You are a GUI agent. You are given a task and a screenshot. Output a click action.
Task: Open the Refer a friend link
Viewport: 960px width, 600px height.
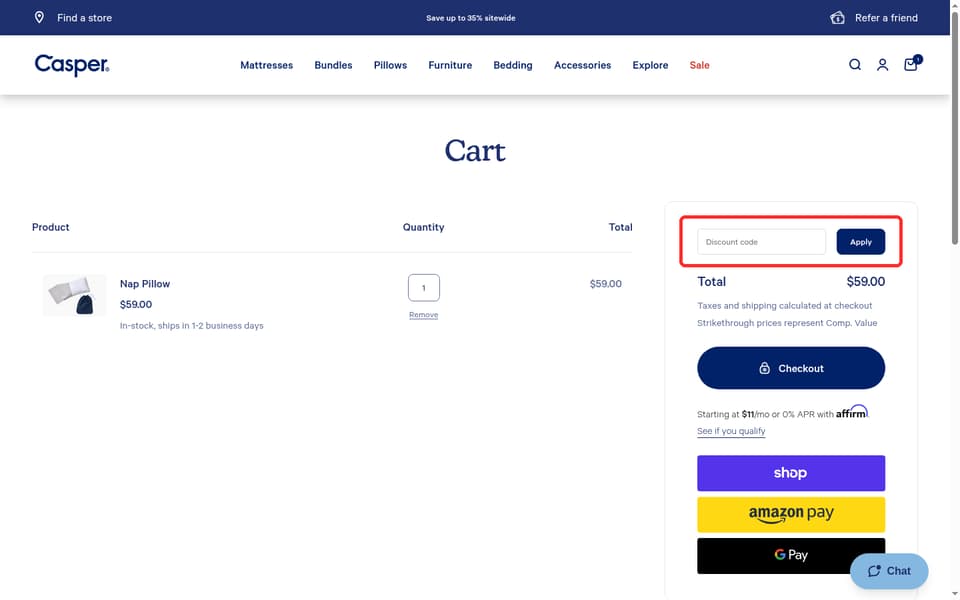coord(886,18)
